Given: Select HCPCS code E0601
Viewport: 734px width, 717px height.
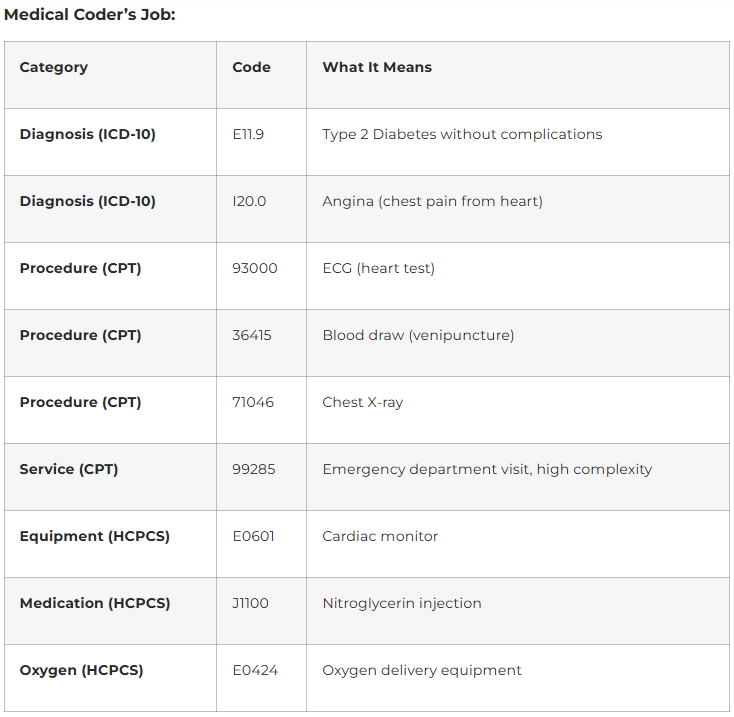Looking at the screenshot, I should pos(253,536).
